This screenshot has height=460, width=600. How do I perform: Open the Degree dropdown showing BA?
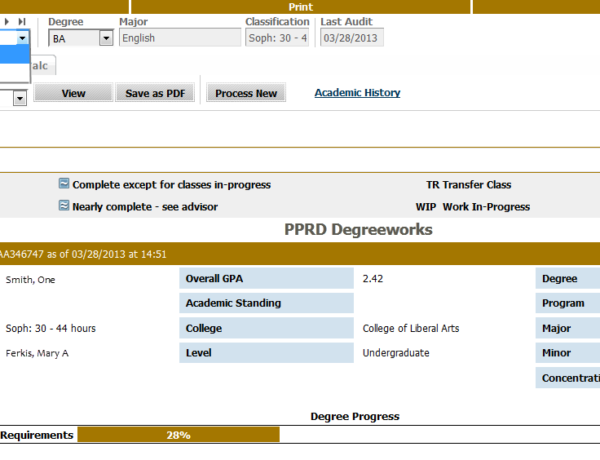106,38
